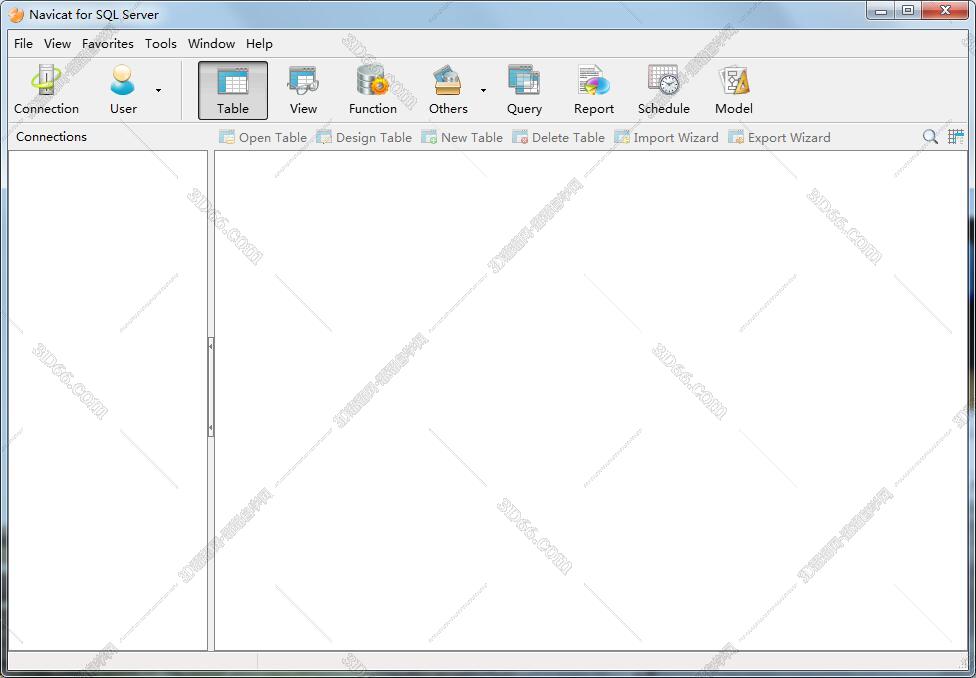Open the Favorites menu
Viewport: 976px width, 678px height.
pos(108,44)
